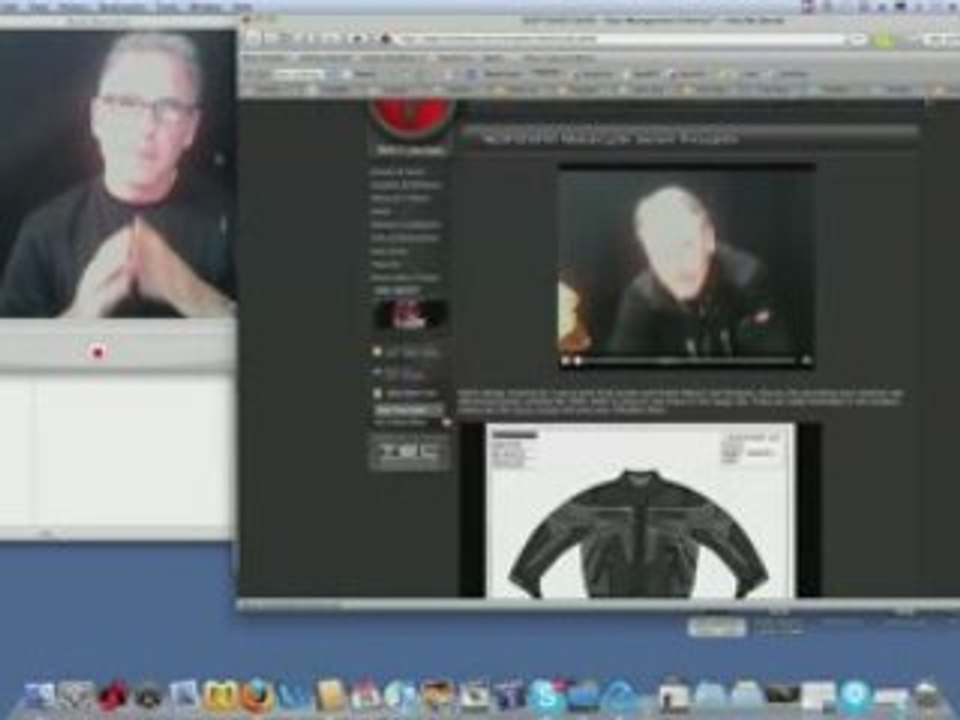
Task: Open Skype from the Dock
Action: pos(544,696)
